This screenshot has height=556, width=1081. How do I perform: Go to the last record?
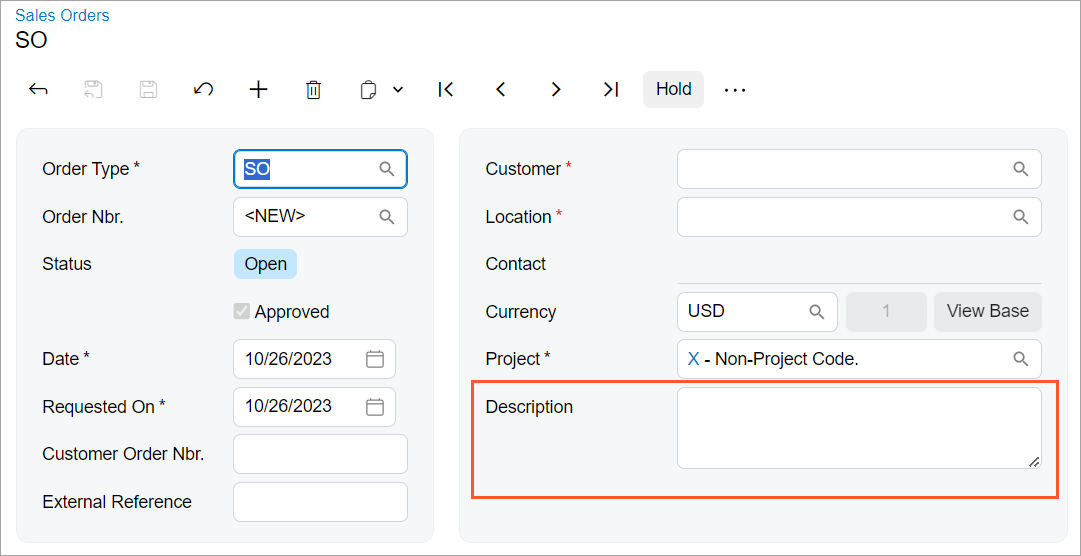click(611, 89)
